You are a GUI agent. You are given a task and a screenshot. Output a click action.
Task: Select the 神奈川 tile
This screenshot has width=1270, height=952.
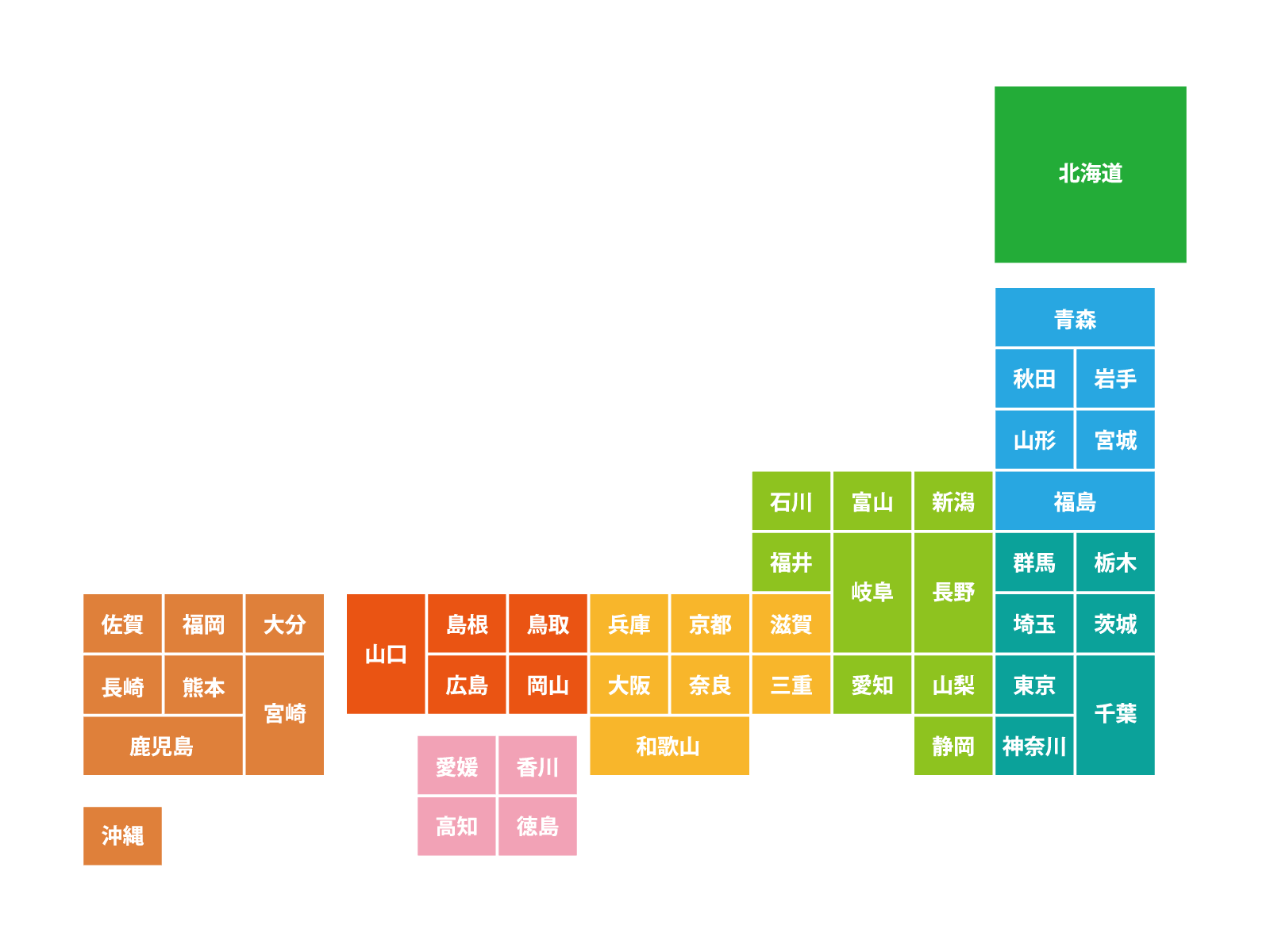coord(1034,746)
